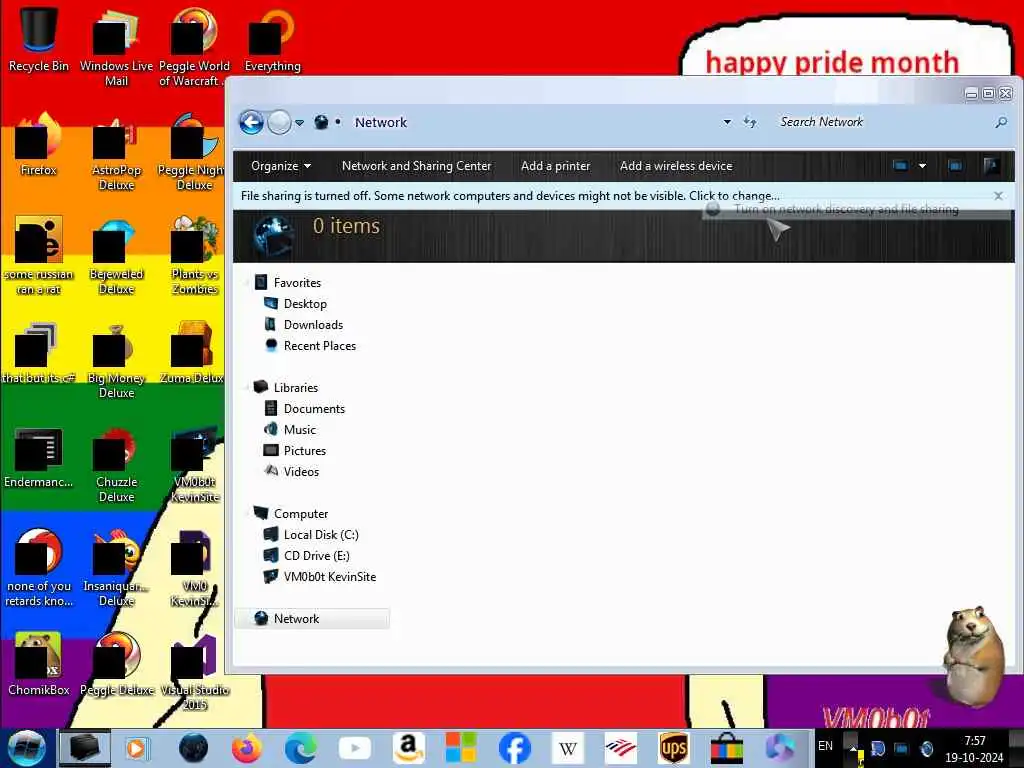Select Recycle Bin desktop icon
Viewport: 1024px width, 768px height.
click(x=39, y=39)
